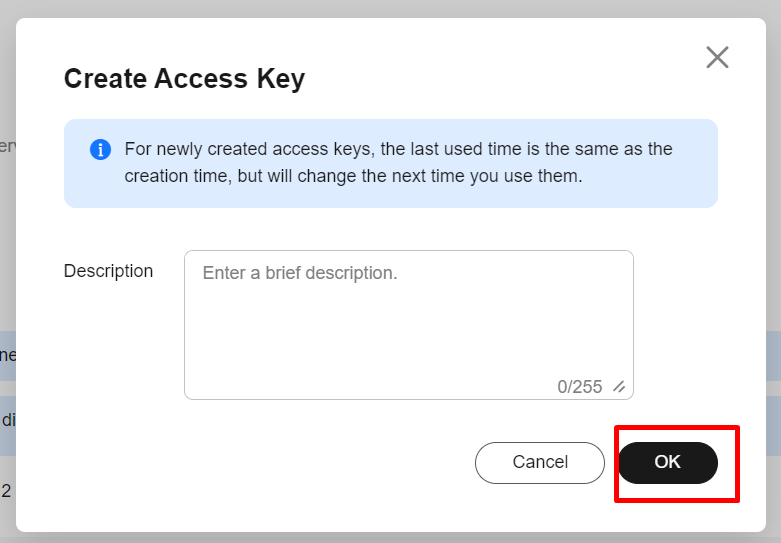Click the partially hidden '2' behind the dialog
This screenshot has width=781, height=543.
tap(6, 491)
